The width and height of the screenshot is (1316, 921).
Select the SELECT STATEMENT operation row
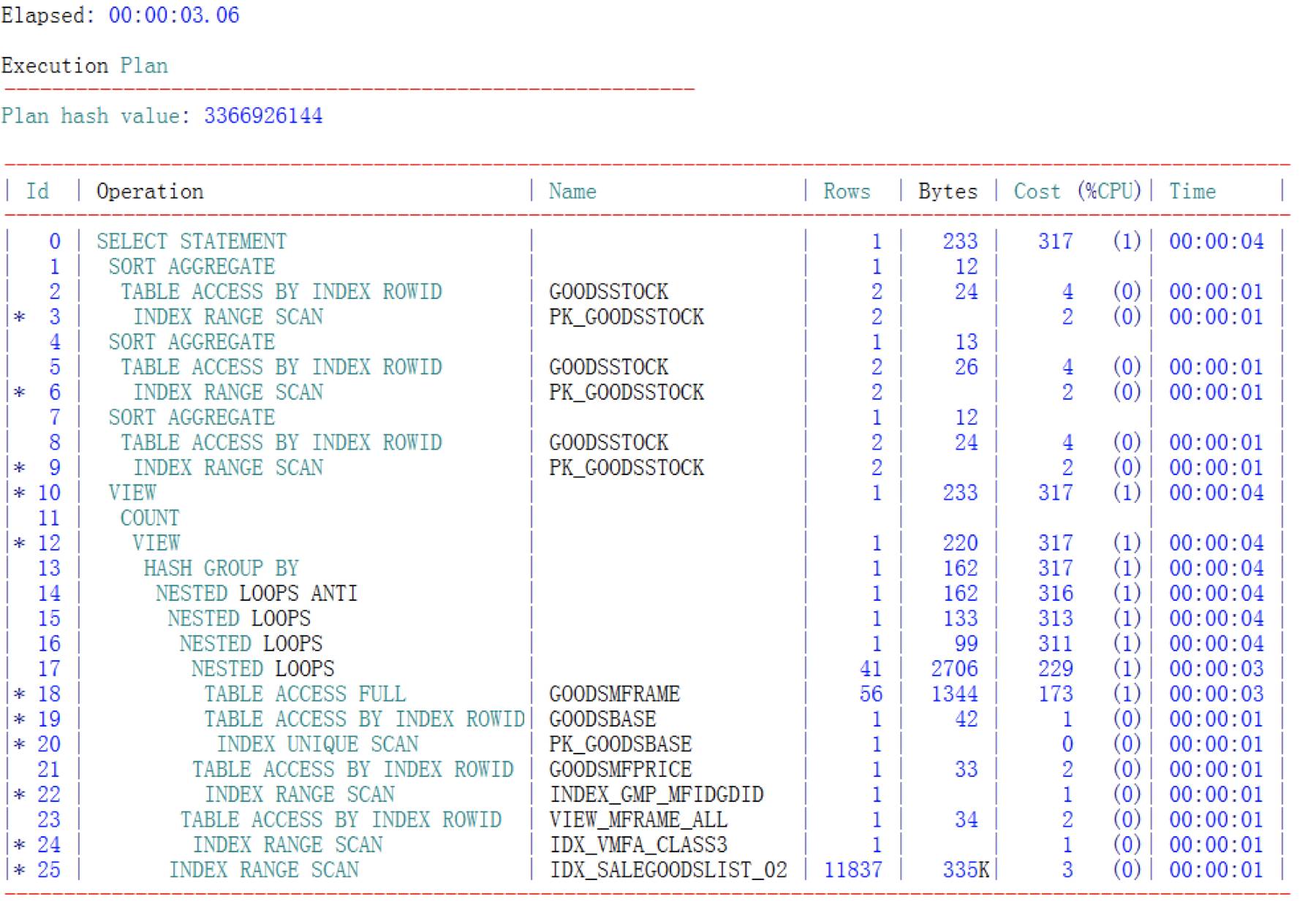point(643,241)
